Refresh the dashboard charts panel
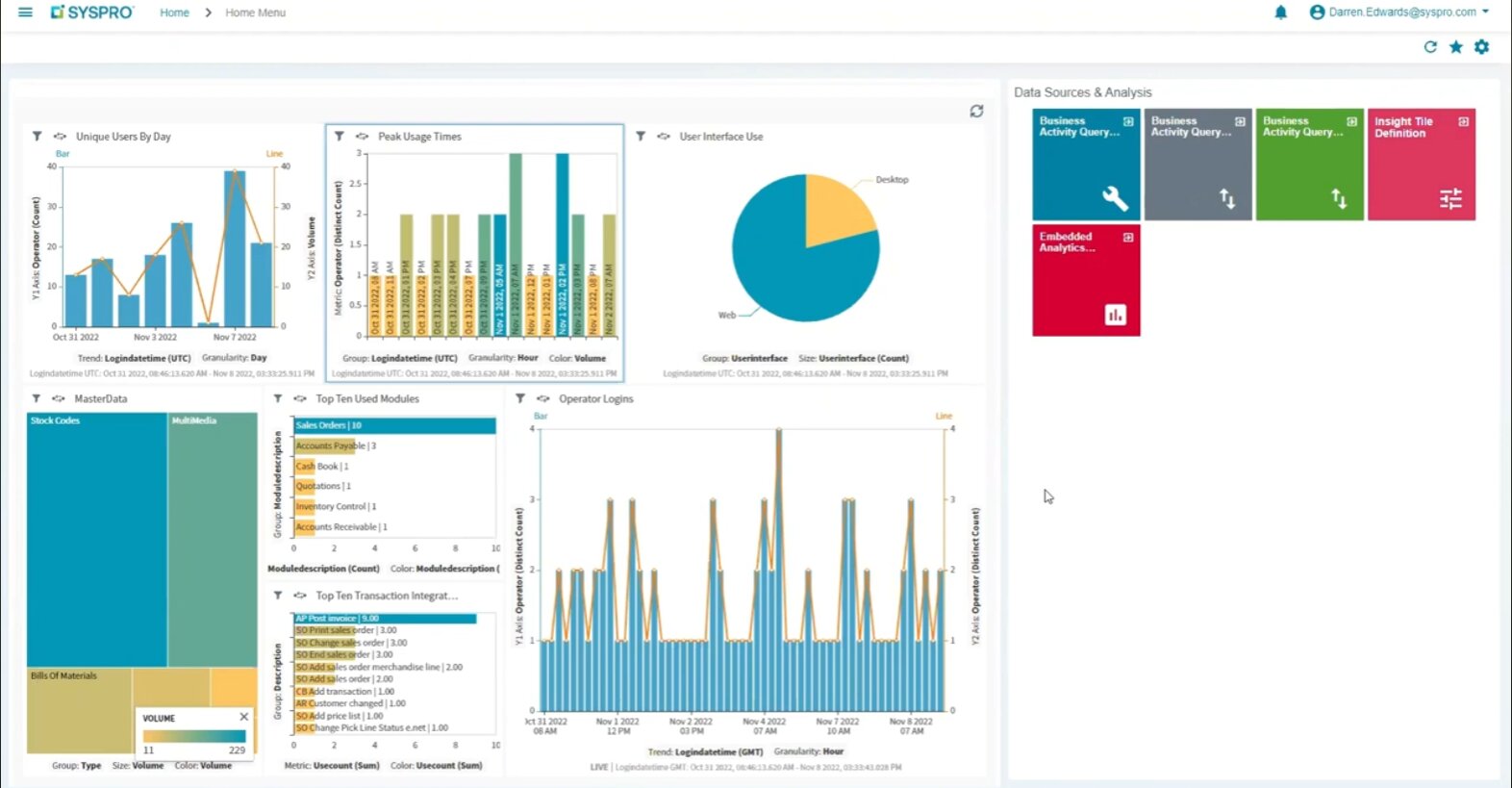 pos(976,112)
